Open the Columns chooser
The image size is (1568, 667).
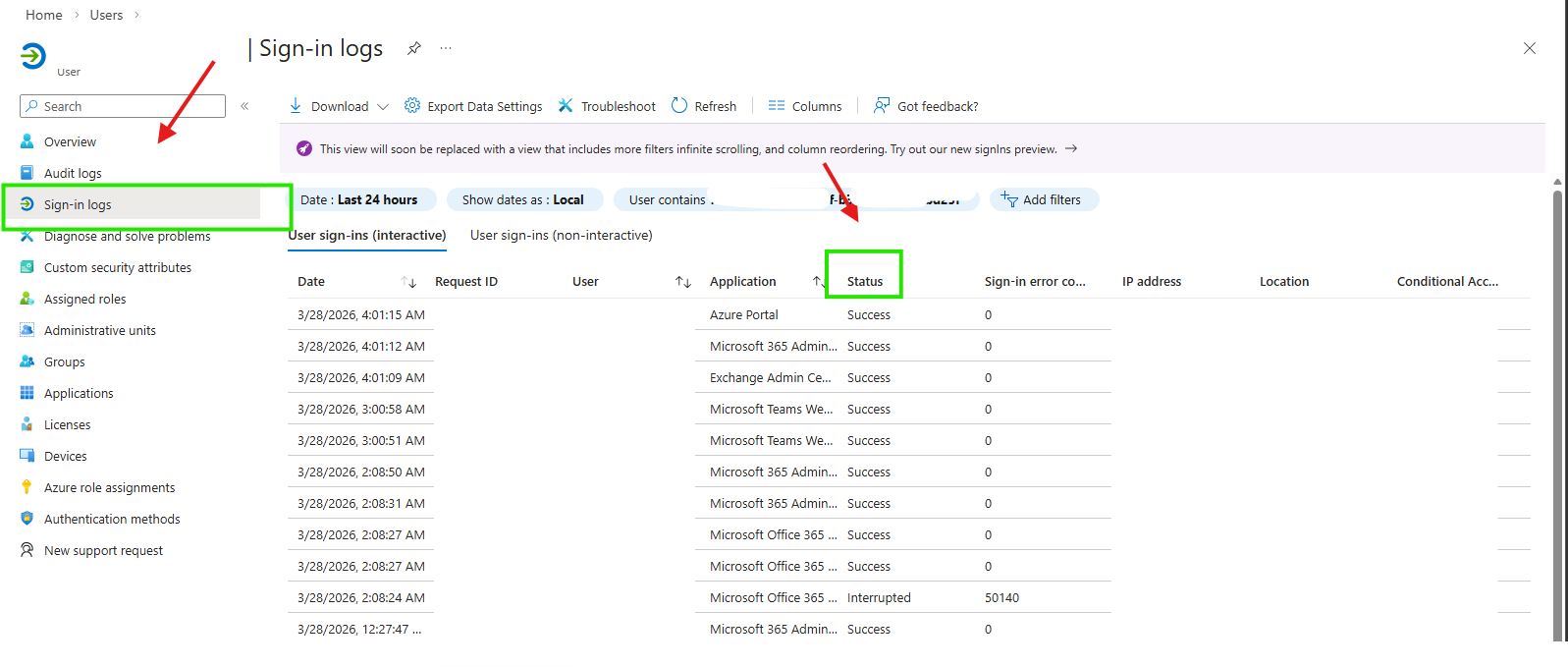[x=805, y=106]
